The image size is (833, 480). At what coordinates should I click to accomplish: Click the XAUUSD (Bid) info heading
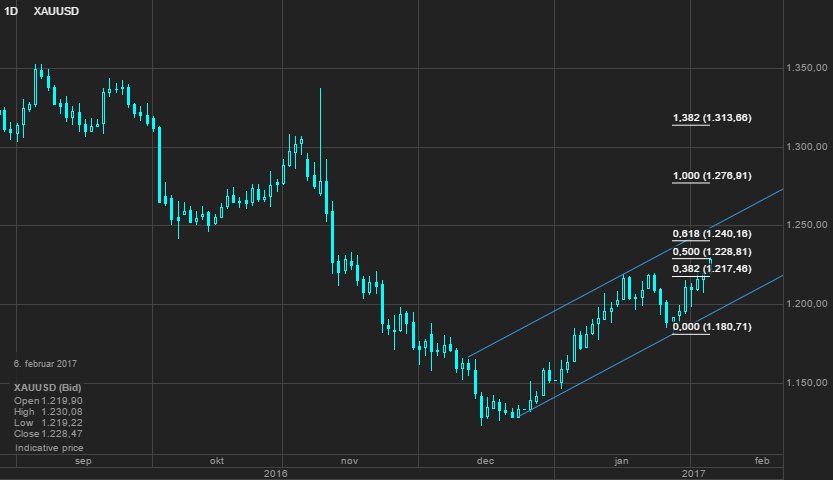48,388
